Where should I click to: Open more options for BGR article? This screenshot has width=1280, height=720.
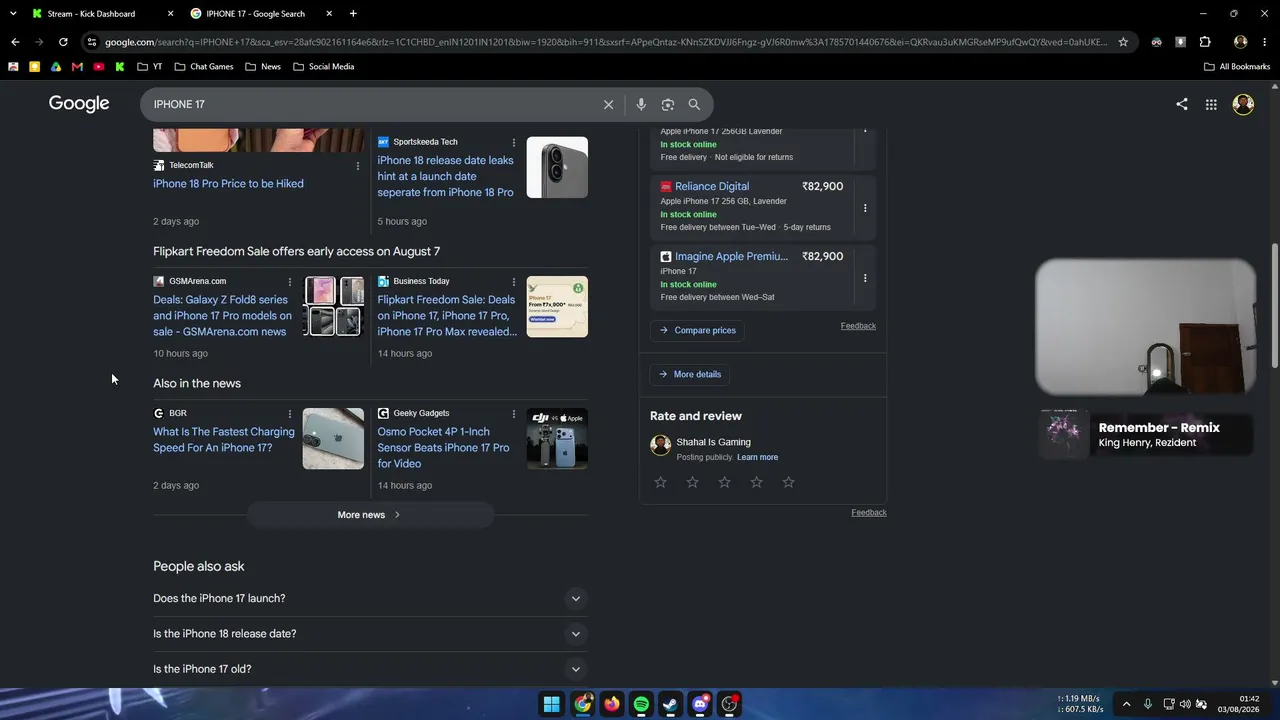pyautogui.click(x=290, y=414)
